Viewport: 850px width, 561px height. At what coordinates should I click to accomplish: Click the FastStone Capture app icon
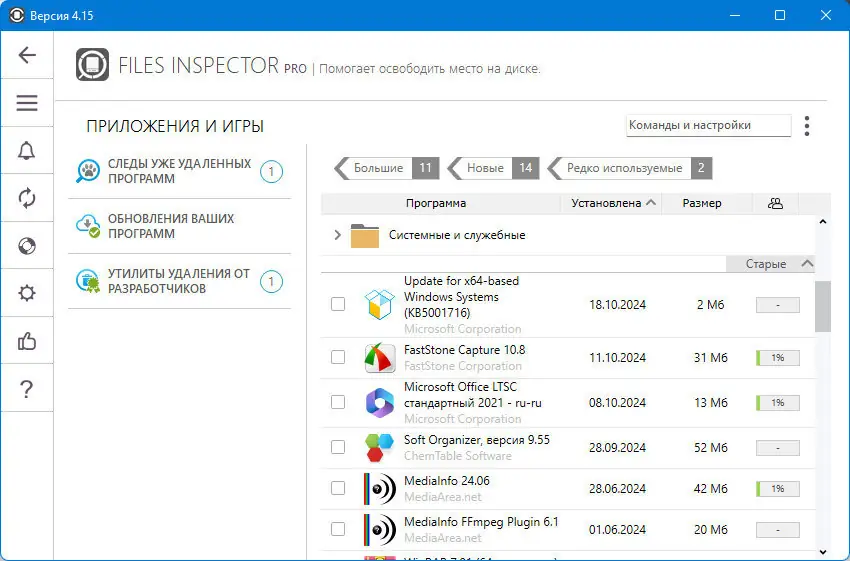tap(379, 358)
